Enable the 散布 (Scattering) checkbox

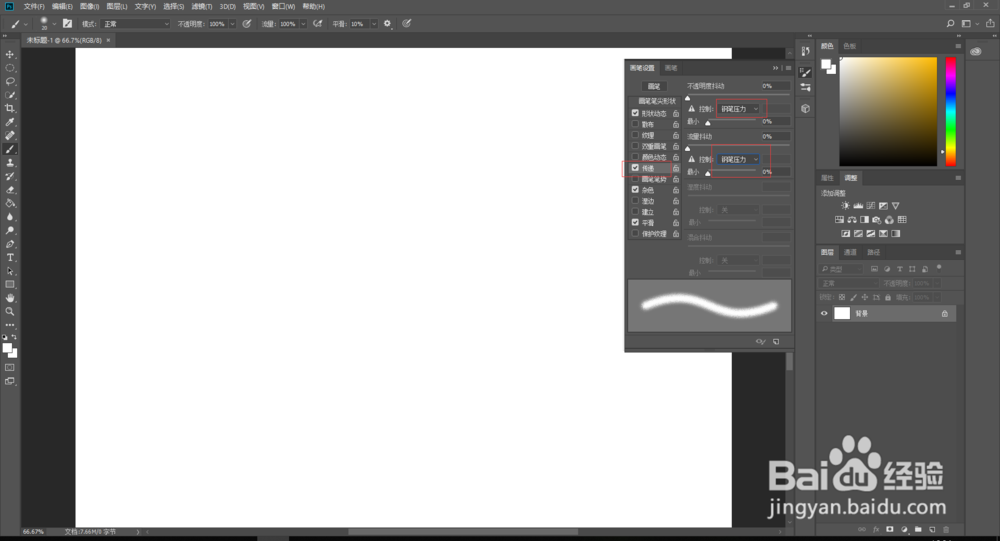(x=635, y=124)
